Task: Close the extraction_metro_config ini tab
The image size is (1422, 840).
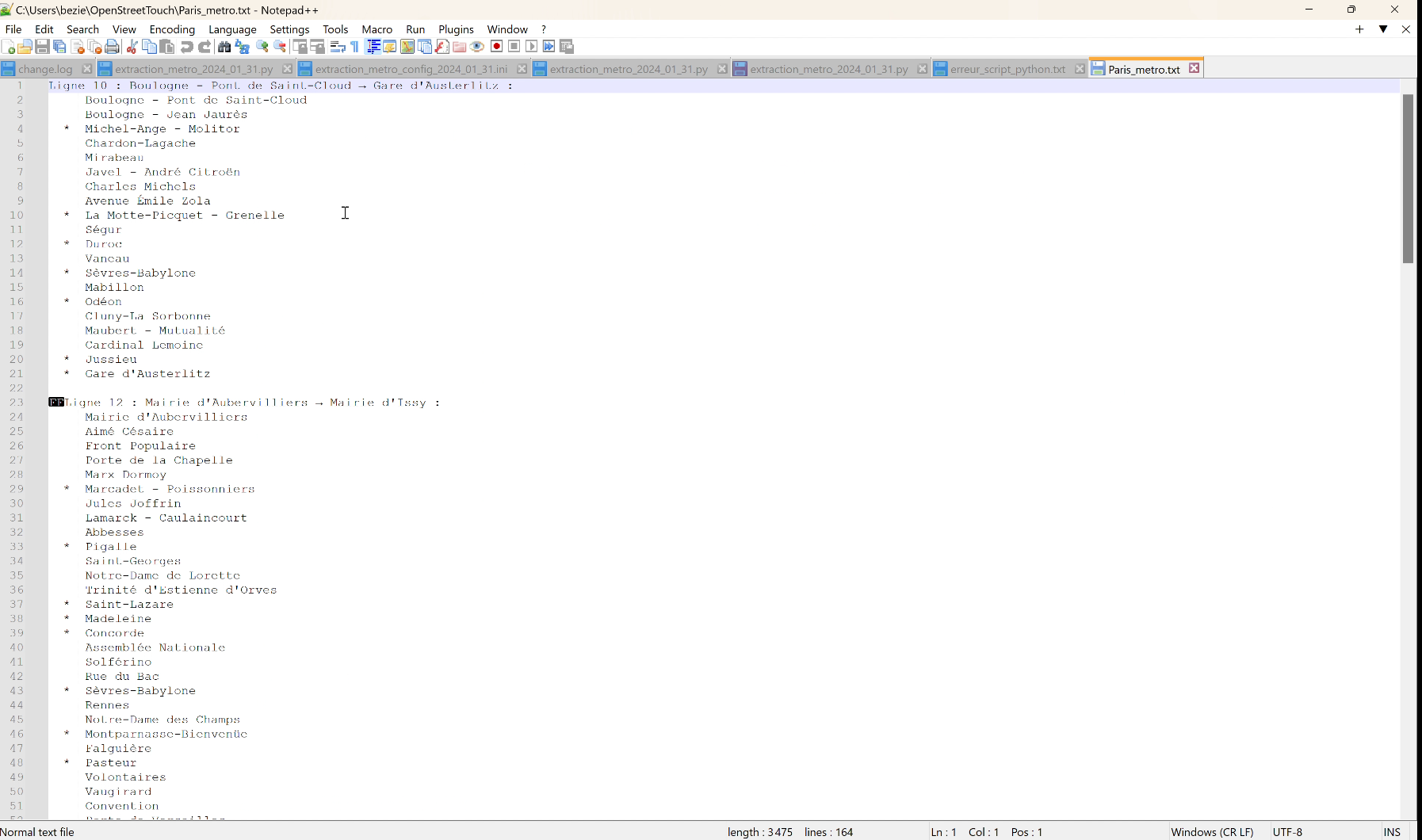Action: pyautogui.click(x=522, y=69)
